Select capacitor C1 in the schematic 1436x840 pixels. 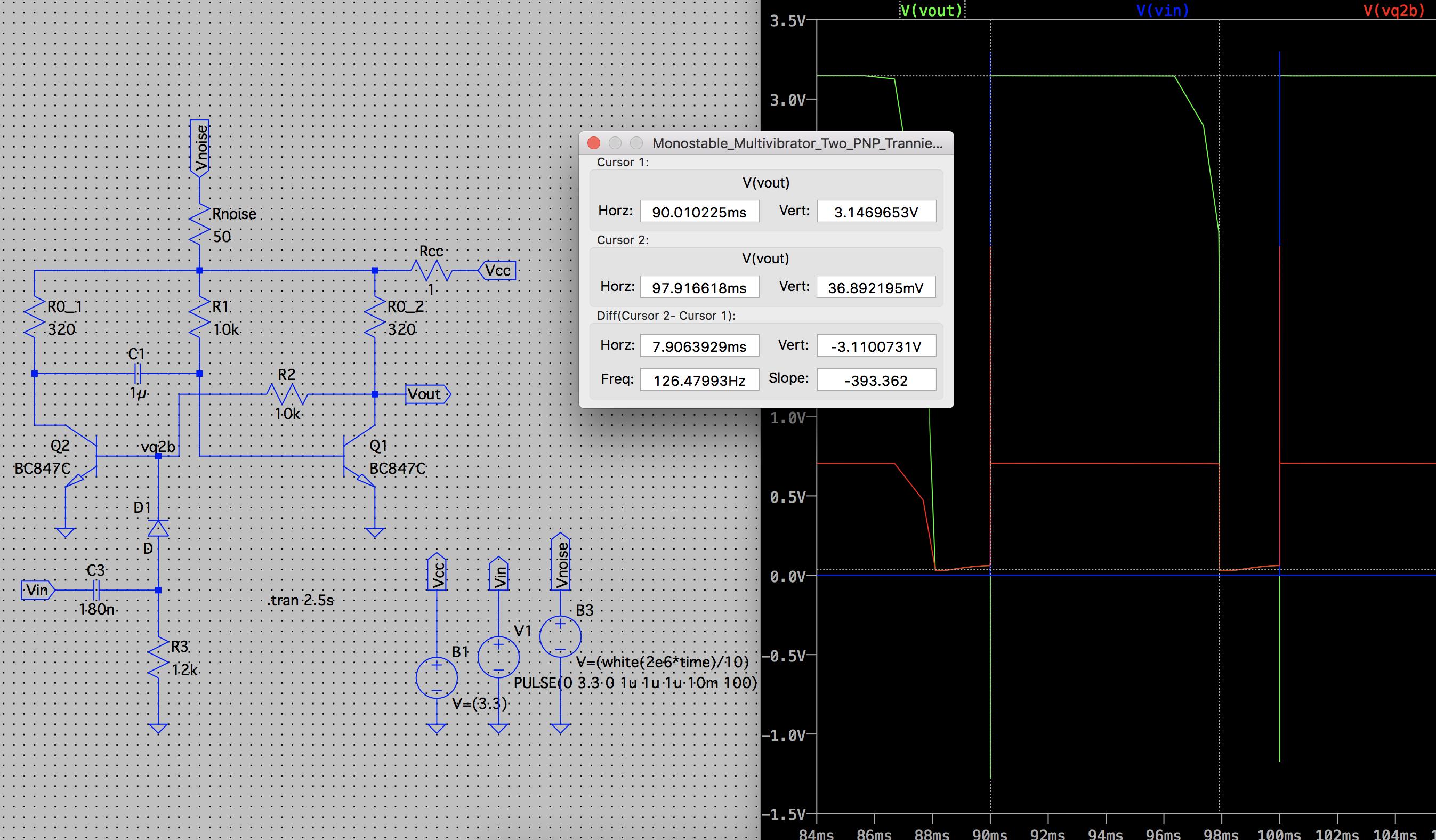tap(137, 374)
